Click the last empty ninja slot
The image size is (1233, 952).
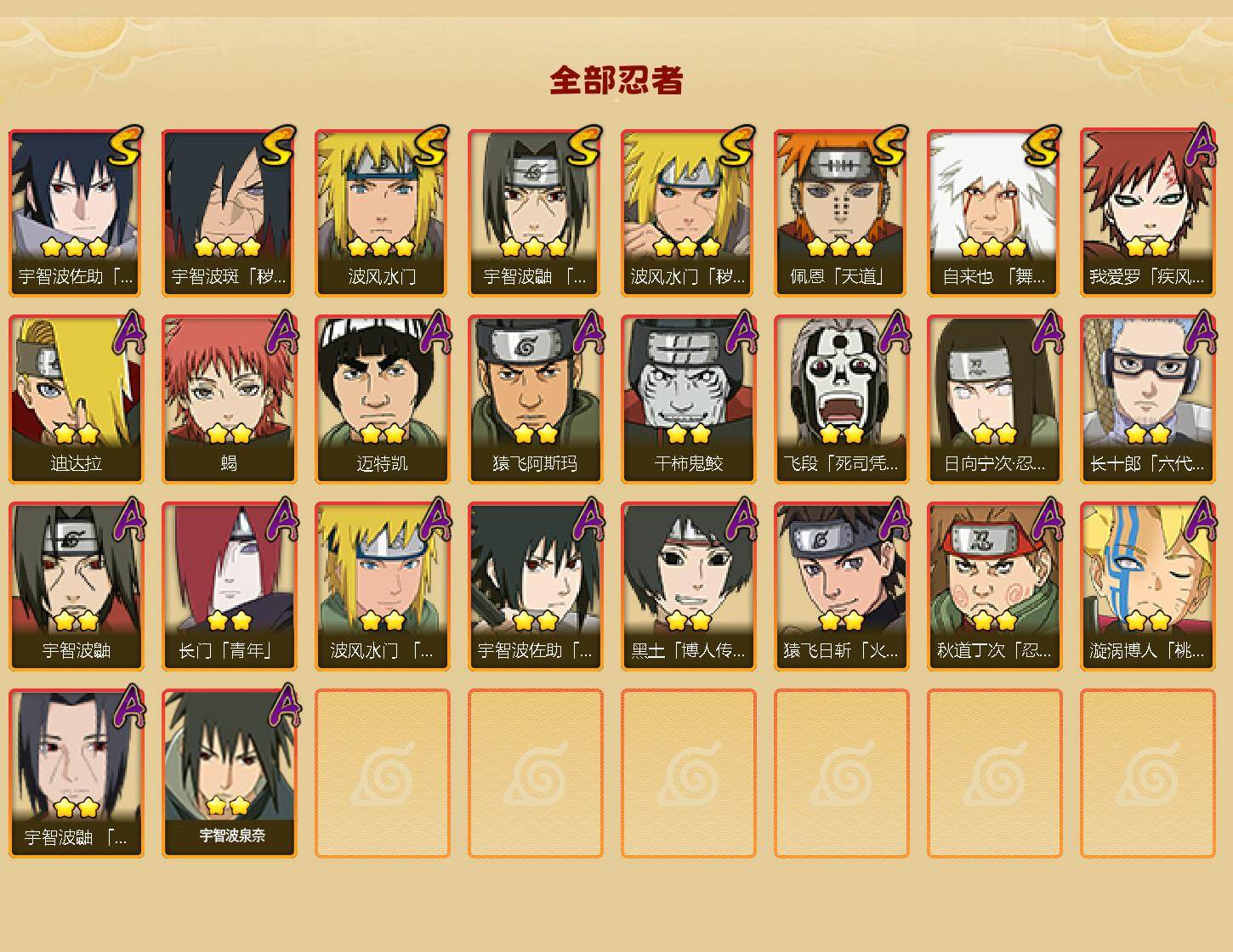(x=1148, y=773)
